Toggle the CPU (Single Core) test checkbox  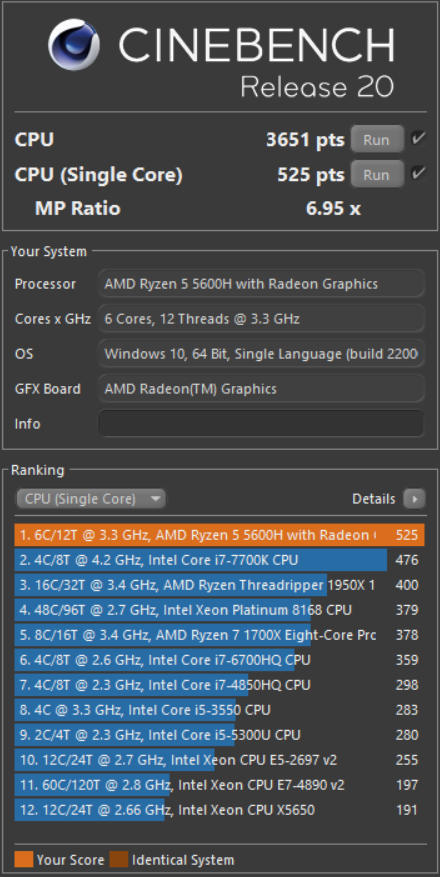coord(418,174)
